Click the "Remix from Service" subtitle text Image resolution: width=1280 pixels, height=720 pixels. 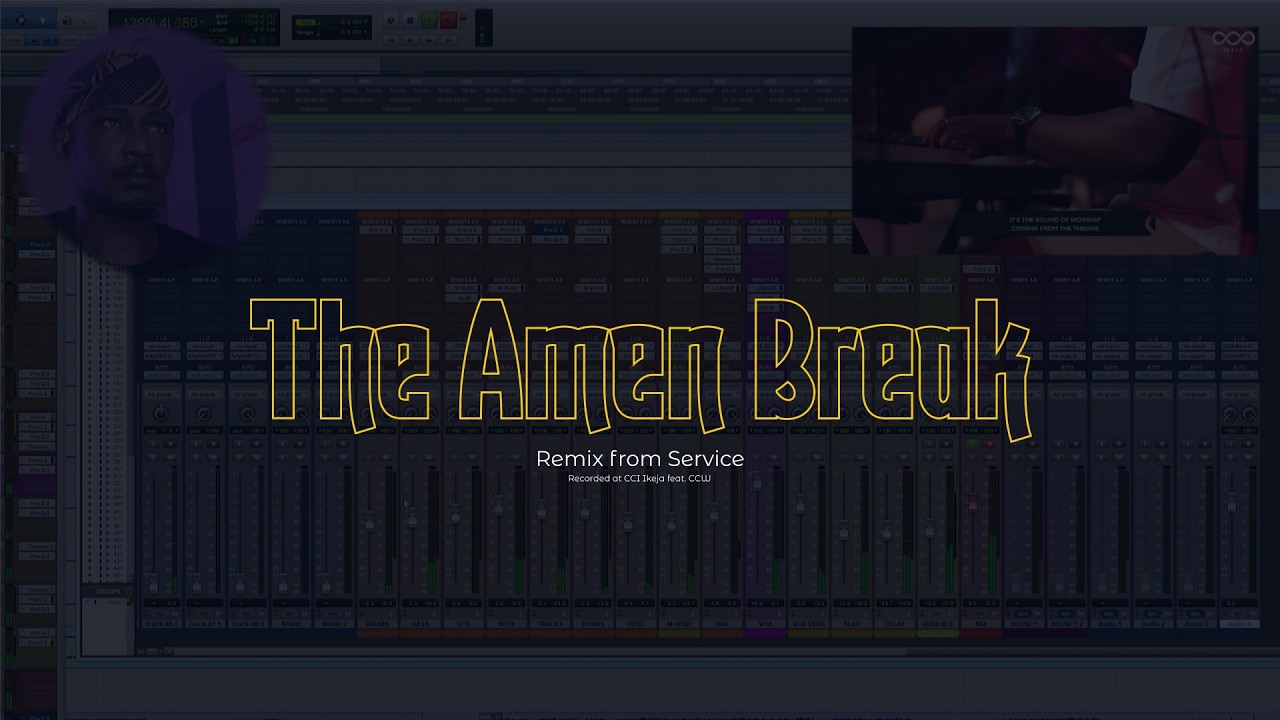(x=640, y=459)
